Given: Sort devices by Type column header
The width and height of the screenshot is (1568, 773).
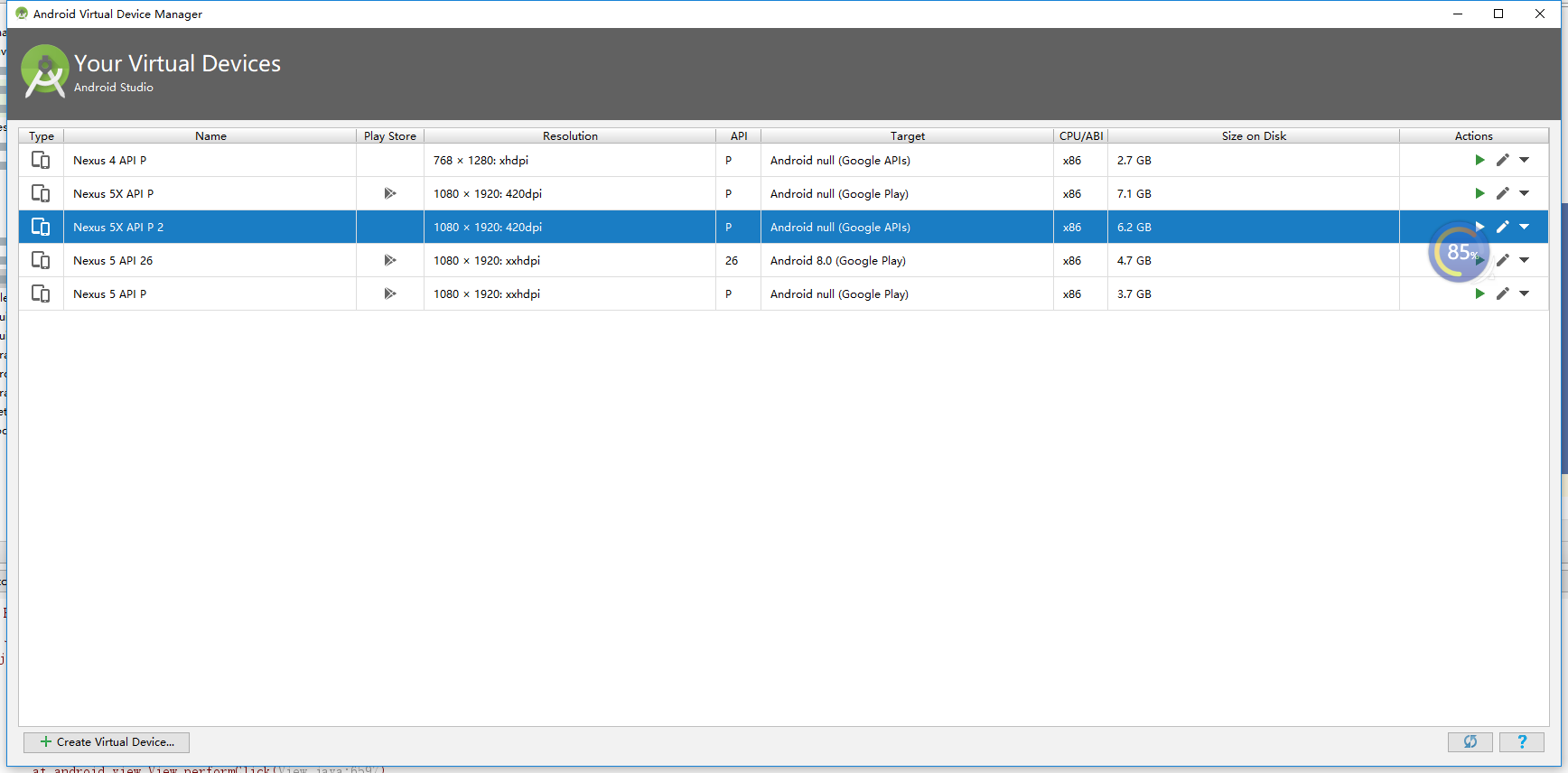Looking at the screenshot, I should [x=42, y=135].
